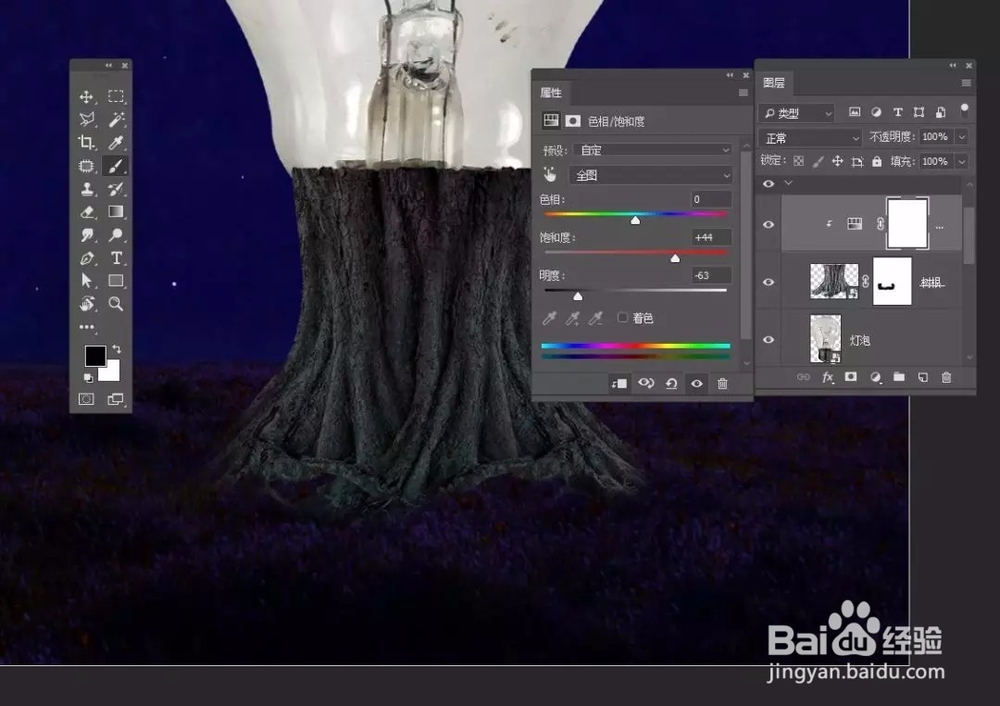
Task: Open the 属性 Properties tab
Action: point(551,93)
